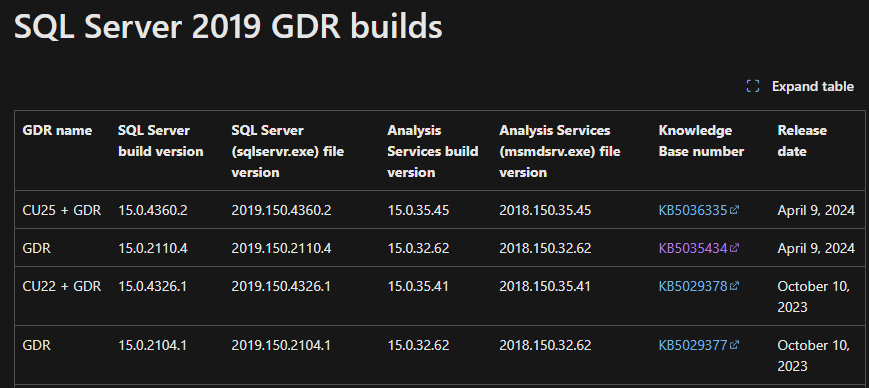
Task: Select 15.0.32.62 in the KB5029377 row
Action: (418, 345)
